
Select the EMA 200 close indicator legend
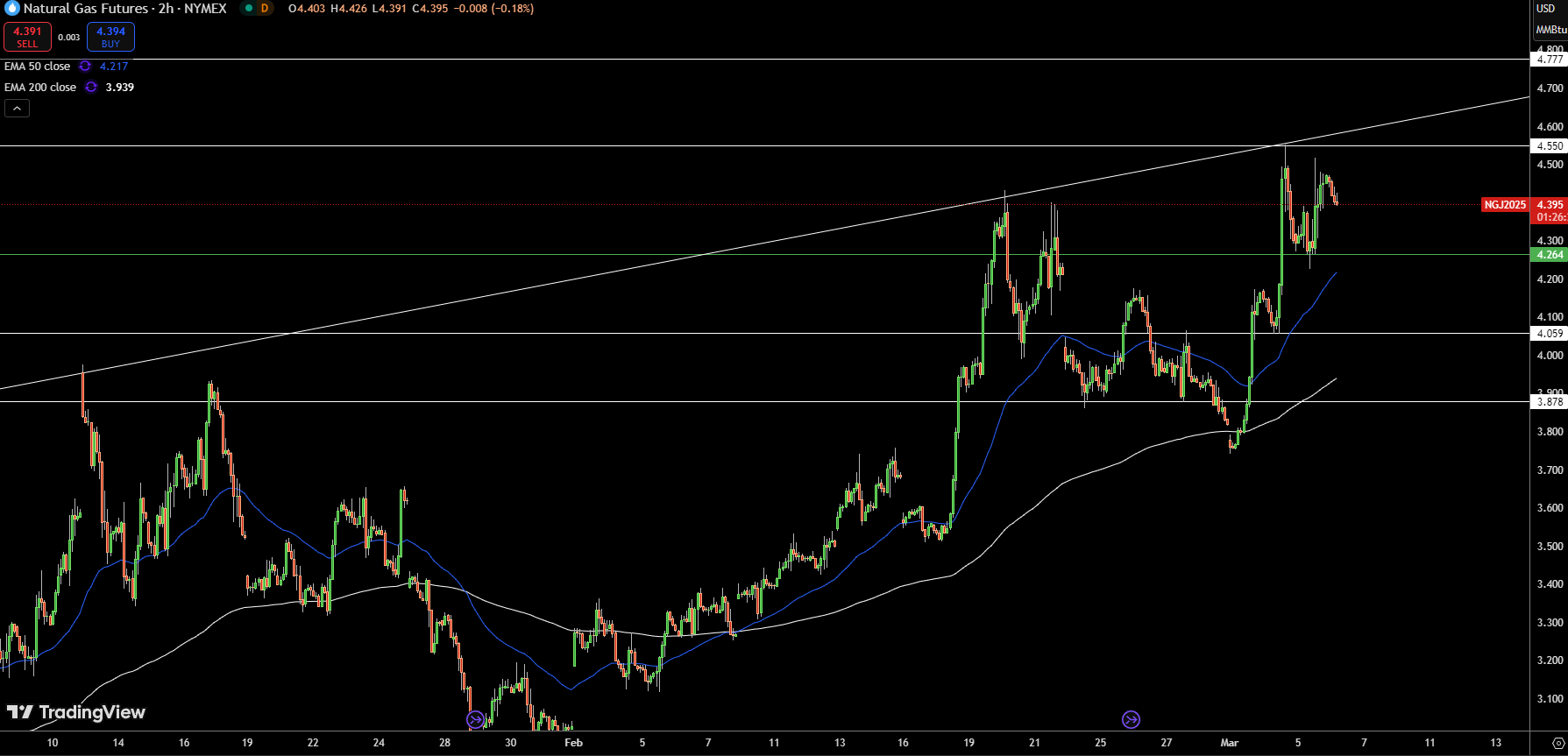pyautogui.click(x=40, y=88)
